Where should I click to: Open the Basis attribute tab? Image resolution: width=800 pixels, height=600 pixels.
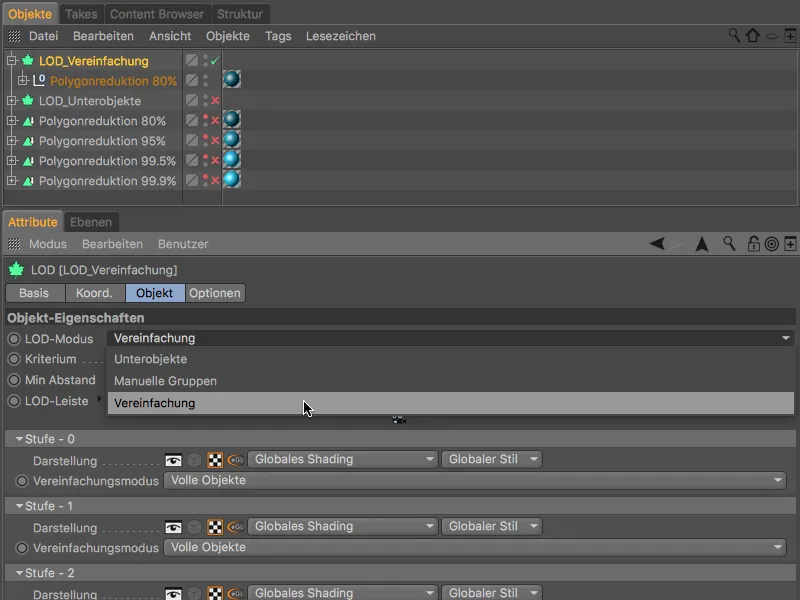click(x=34, y=293)
